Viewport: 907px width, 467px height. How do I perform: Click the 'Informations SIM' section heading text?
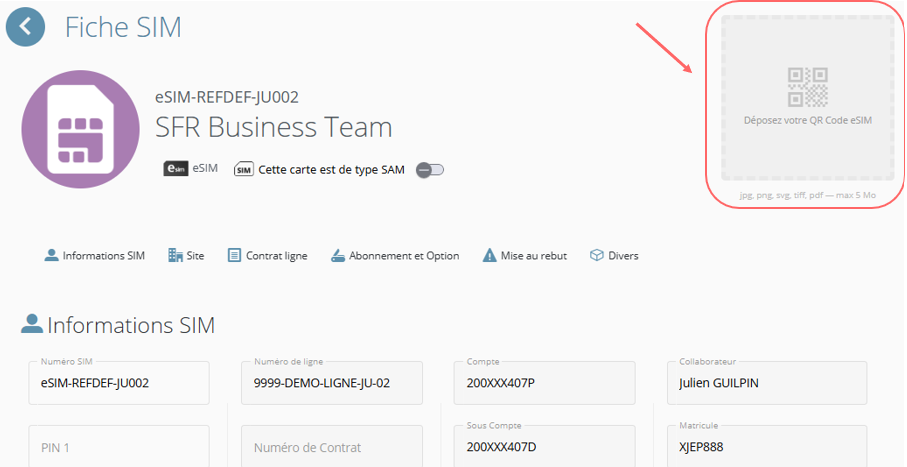(131, 325)
